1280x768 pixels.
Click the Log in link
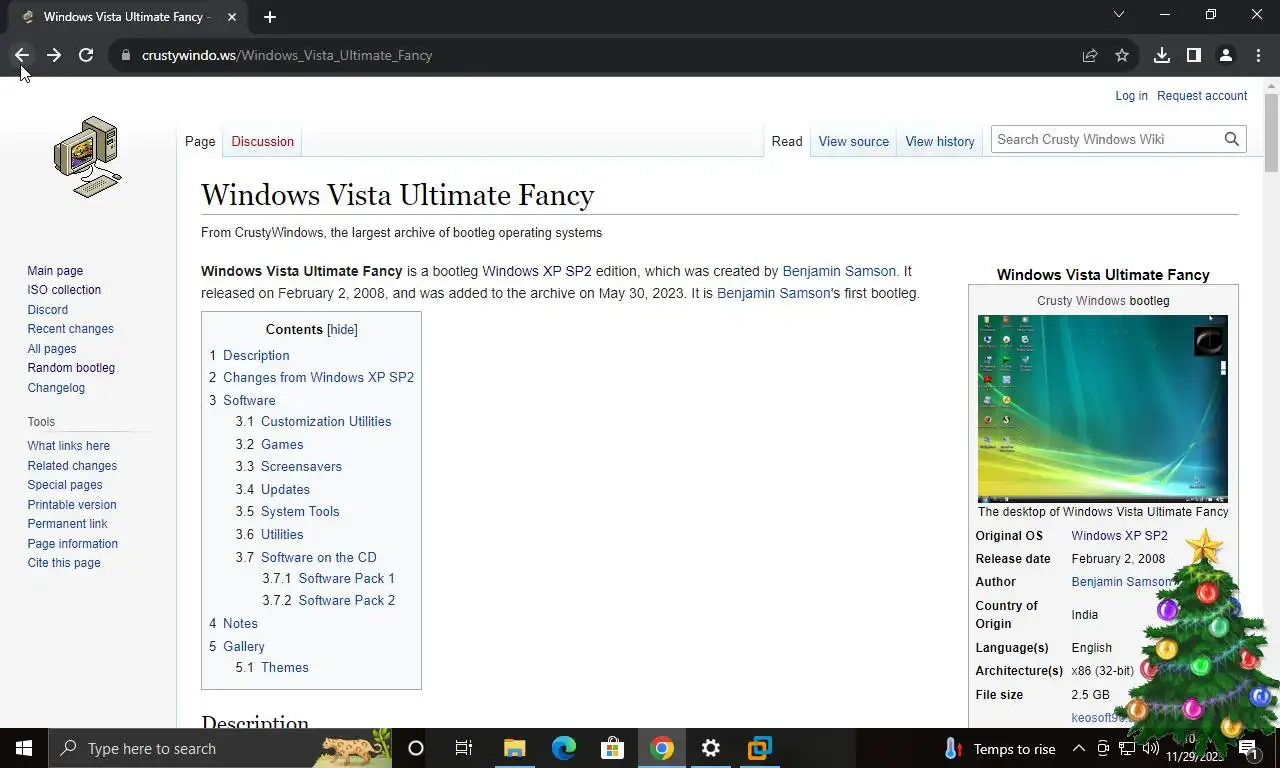pyautogui.click(x=1131, y=96)
